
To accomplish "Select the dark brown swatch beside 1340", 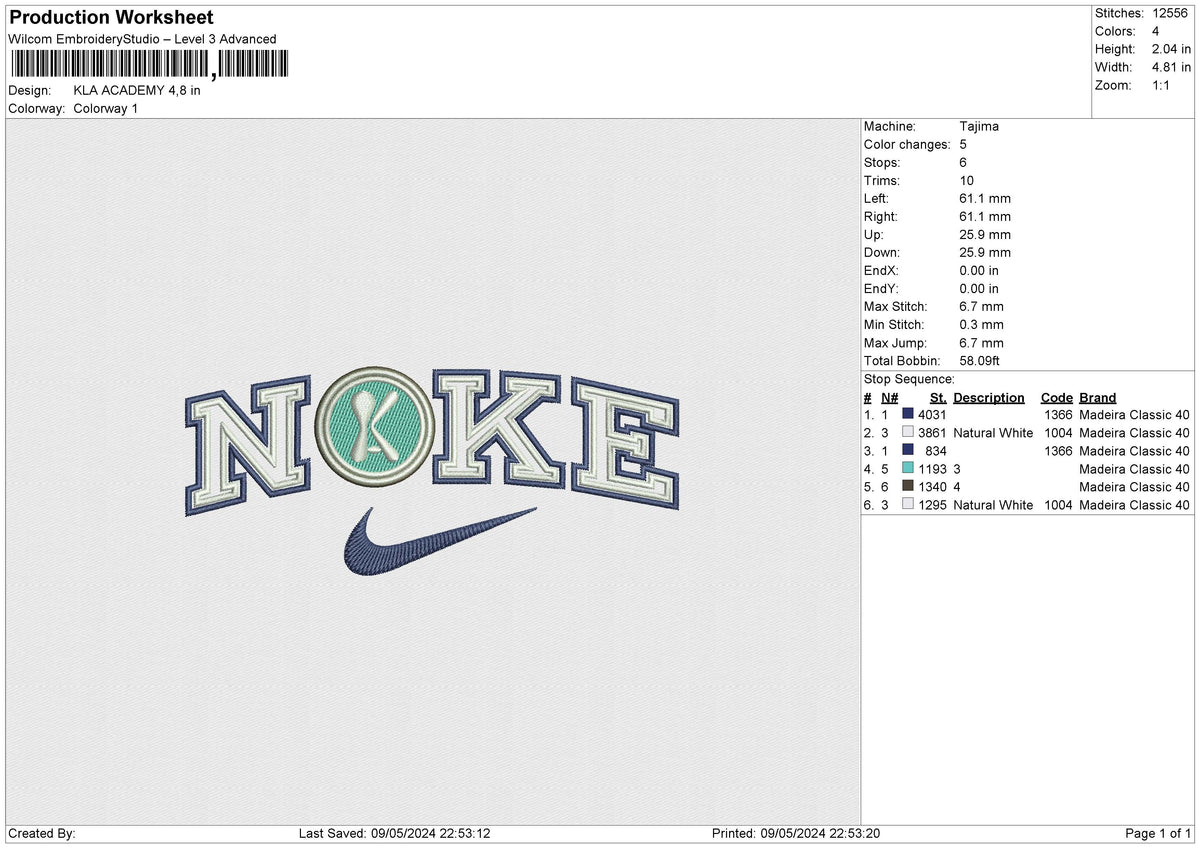I will (x=908, y=487).
